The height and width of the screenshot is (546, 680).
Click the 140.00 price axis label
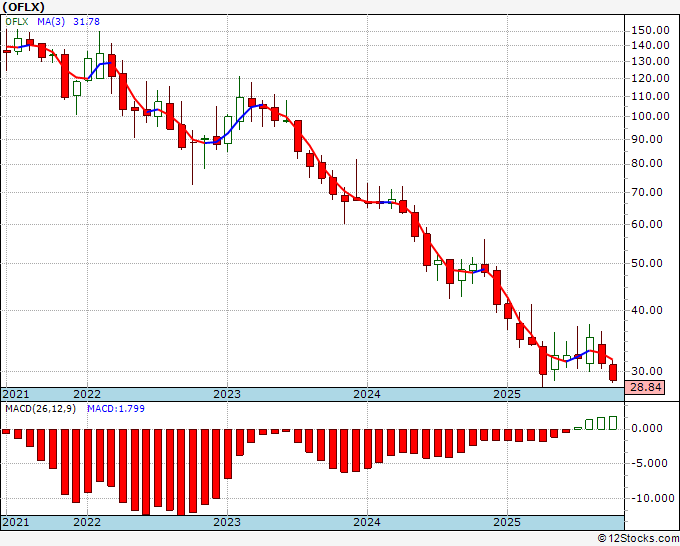(x=650, y=45)
